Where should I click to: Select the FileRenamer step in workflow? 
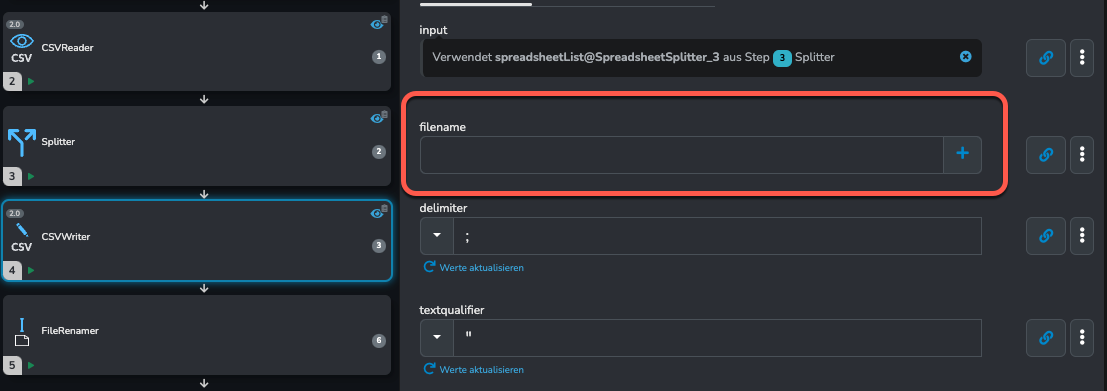pos(196,335)
